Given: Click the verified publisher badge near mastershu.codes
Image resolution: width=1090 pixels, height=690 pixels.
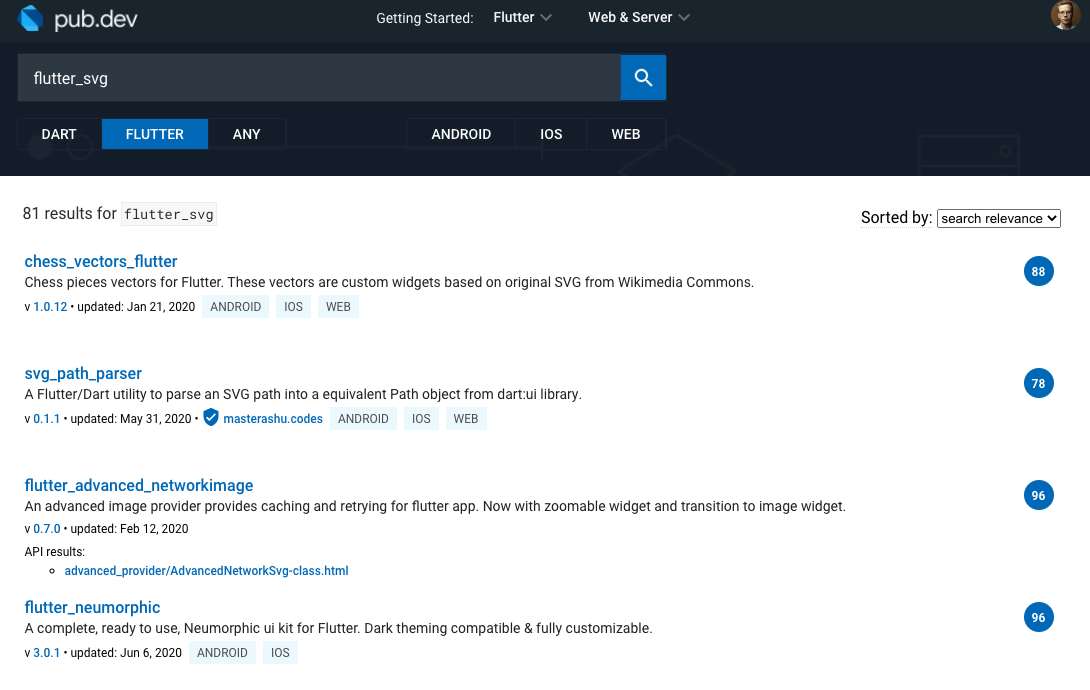Looking at the screenshot, I should pos(210,418).
